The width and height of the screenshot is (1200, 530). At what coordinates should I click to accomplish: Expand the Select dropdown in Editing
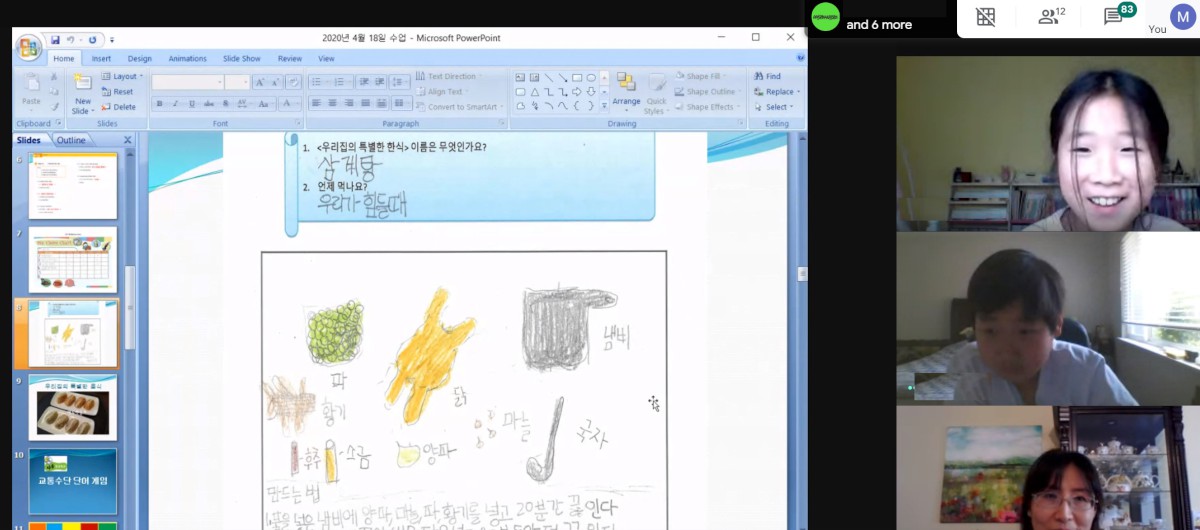pos(778,107)
